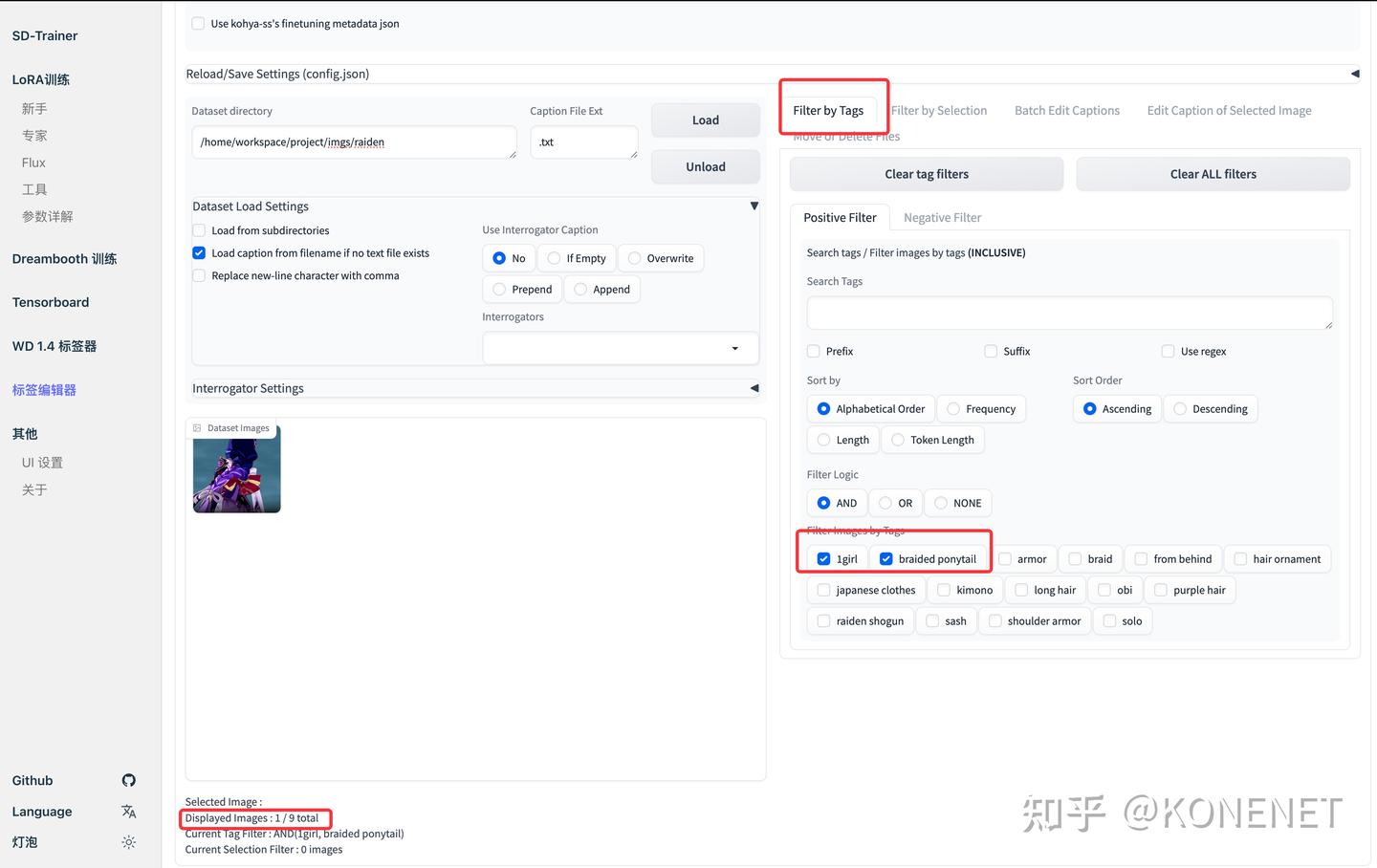1377x868 pixels.
Task: Collapse the Dataset Load Settings section
Action: pyautogui.click(x=754, y=205)
